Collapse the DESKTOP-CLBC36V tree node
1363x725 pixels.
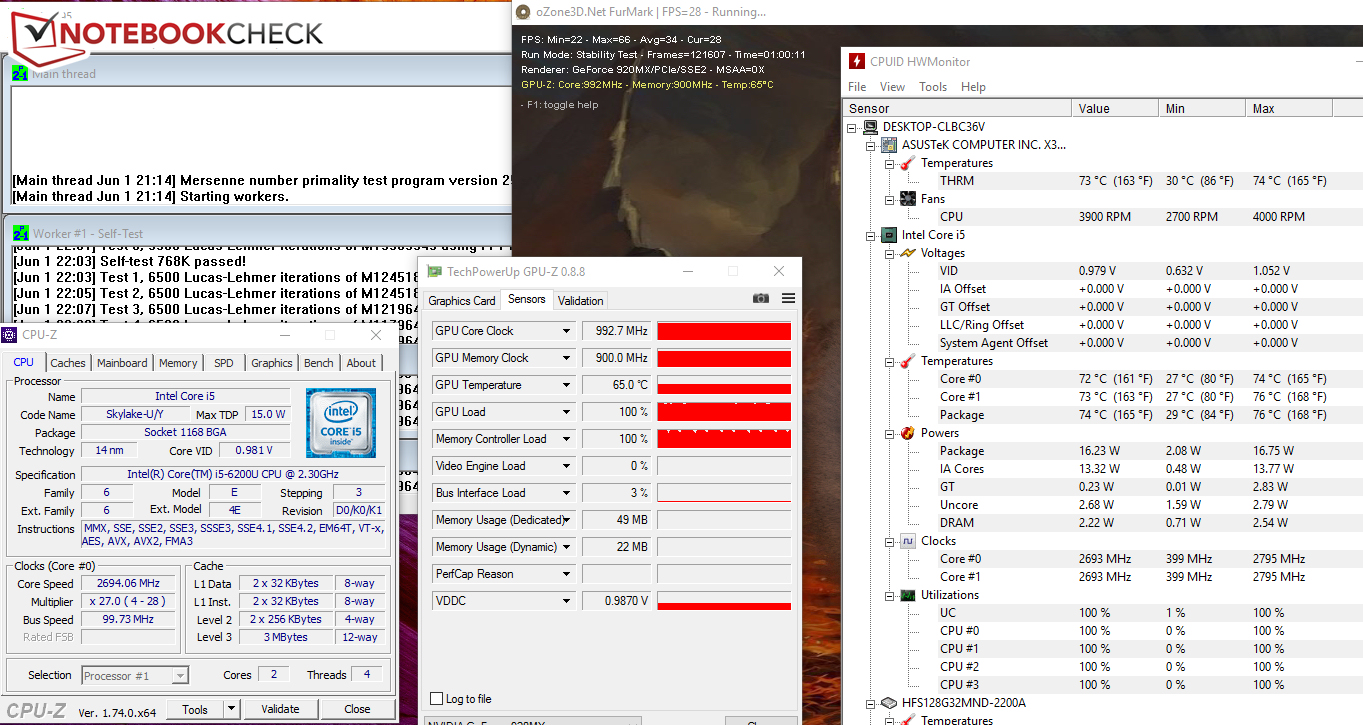853,127
